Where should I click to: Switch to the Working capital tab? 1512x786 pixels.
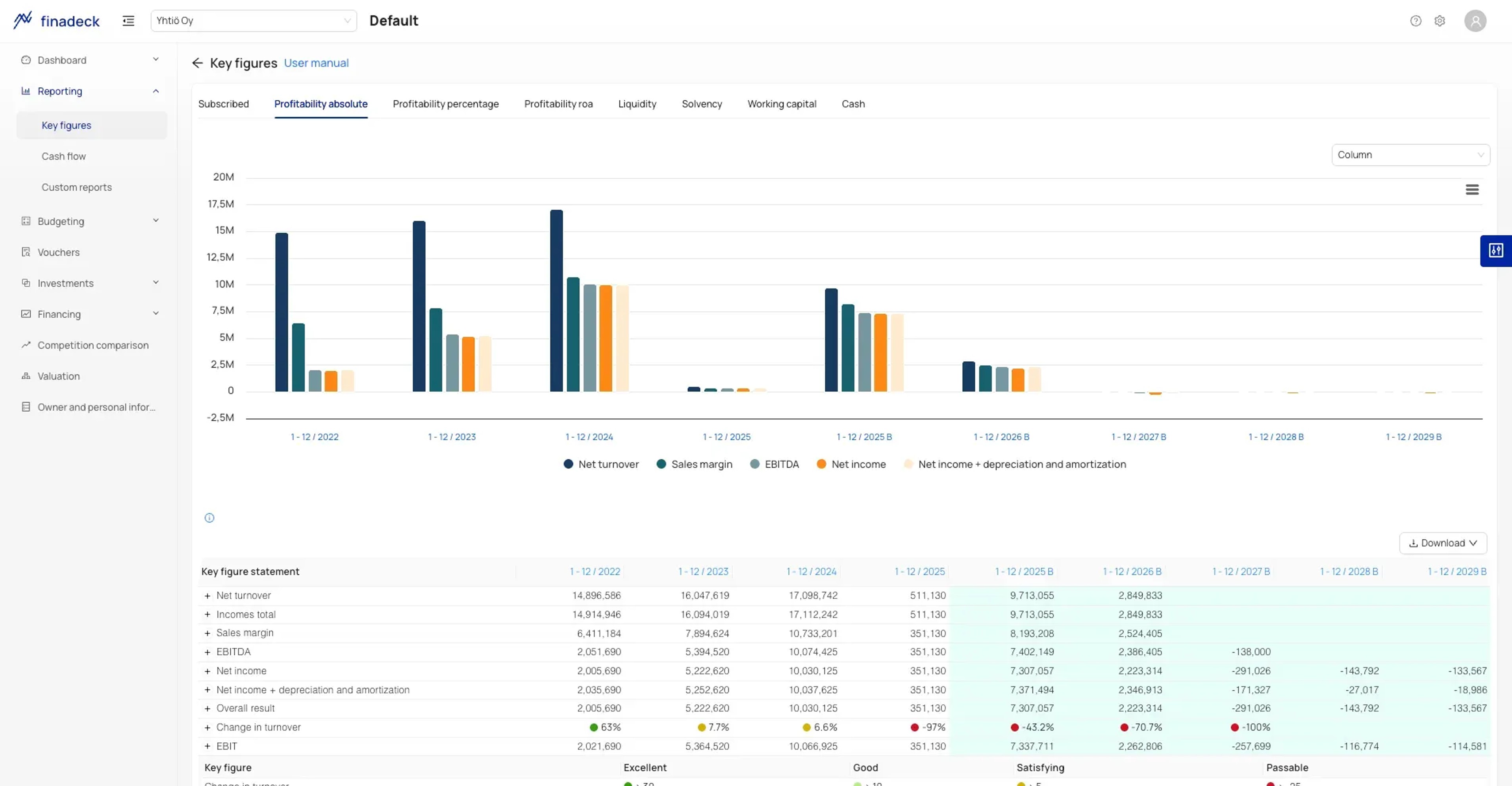tap(781, 104)
